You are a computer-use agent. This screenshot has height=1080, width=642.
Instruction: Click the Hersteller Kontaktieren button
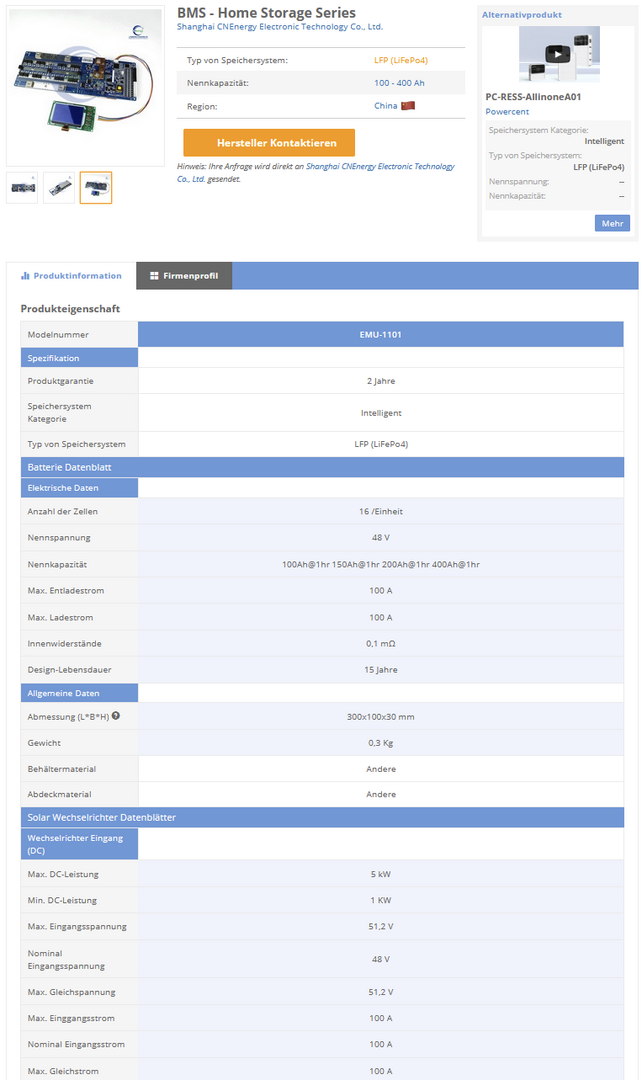[269, 143]
